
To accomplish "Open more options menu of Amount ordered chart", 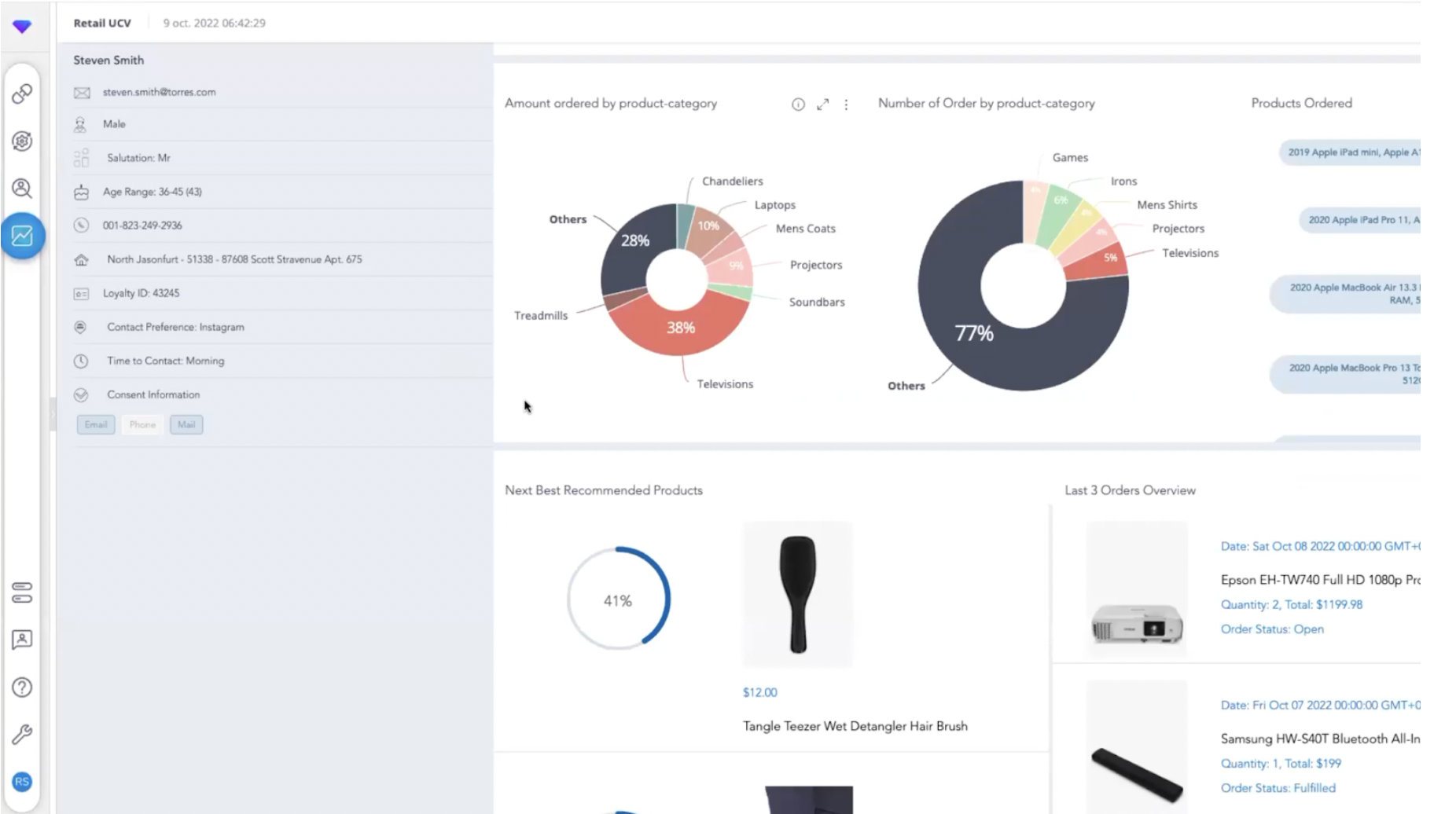I will pos(846,104).
